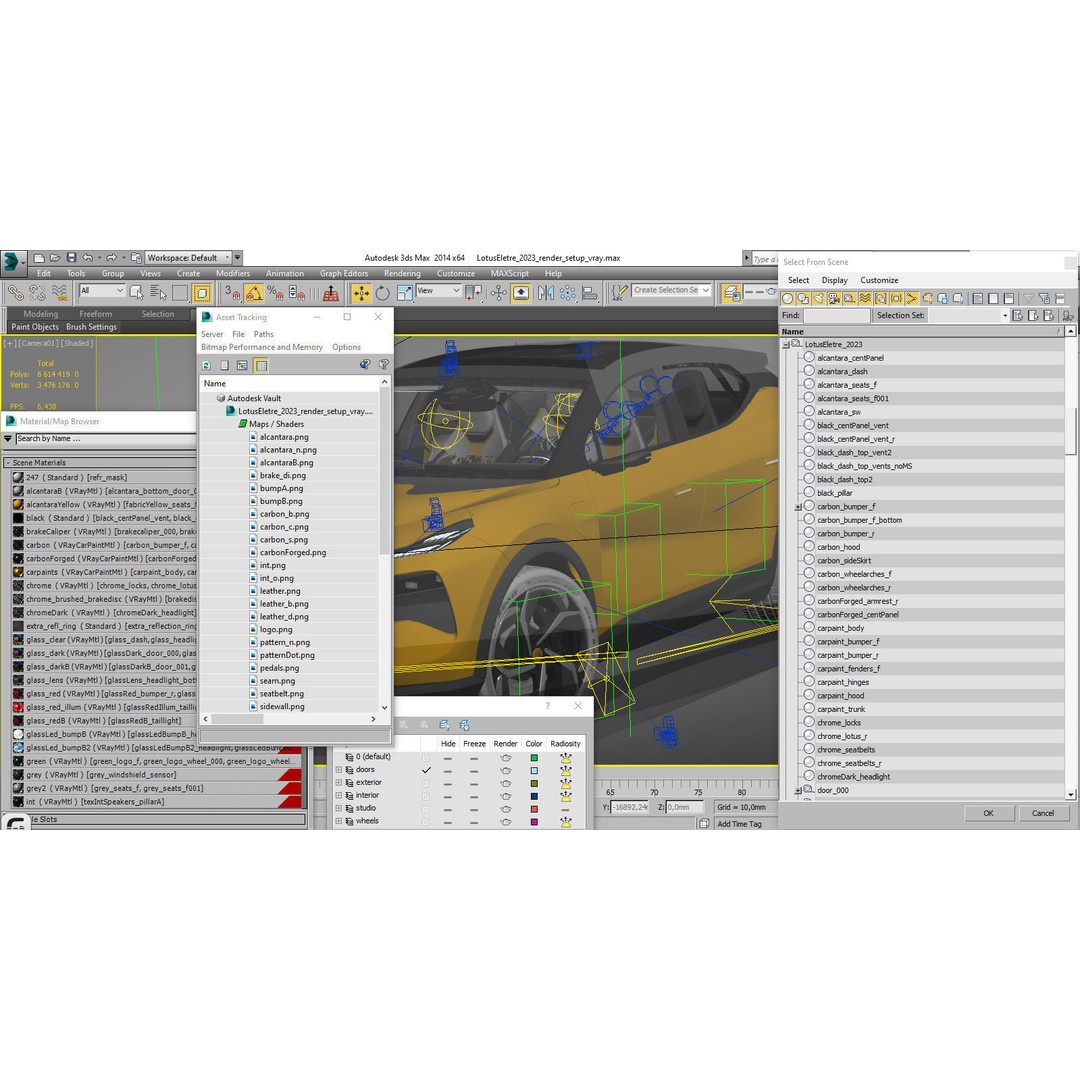Click OK in Select From Scene dialog
The width and height of the screenshot is (1080, 1080).
coord(988,813)
